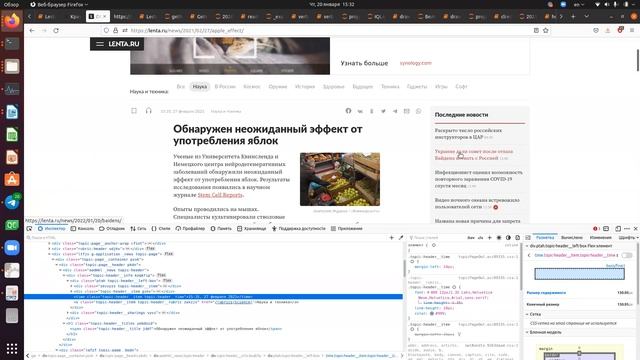
Task: Click the .cls class toggle button
Action: [x=480, y=238]
